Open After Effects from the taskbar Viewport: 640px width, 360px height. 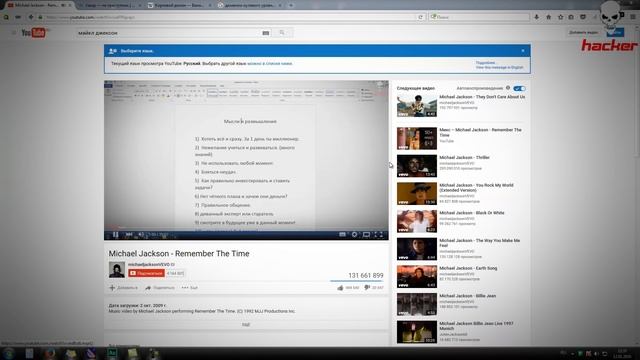coord(111,353)
